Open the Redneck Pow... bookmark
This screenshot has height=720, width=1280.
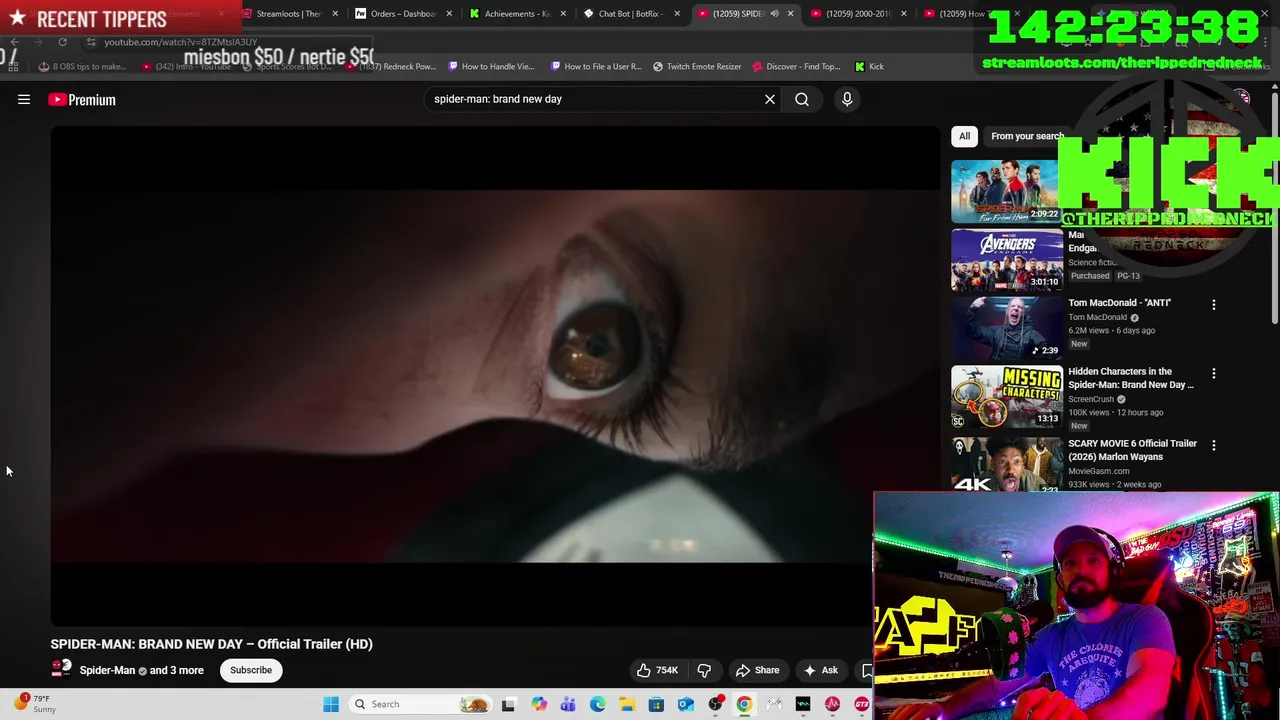[x=391, y=66]
